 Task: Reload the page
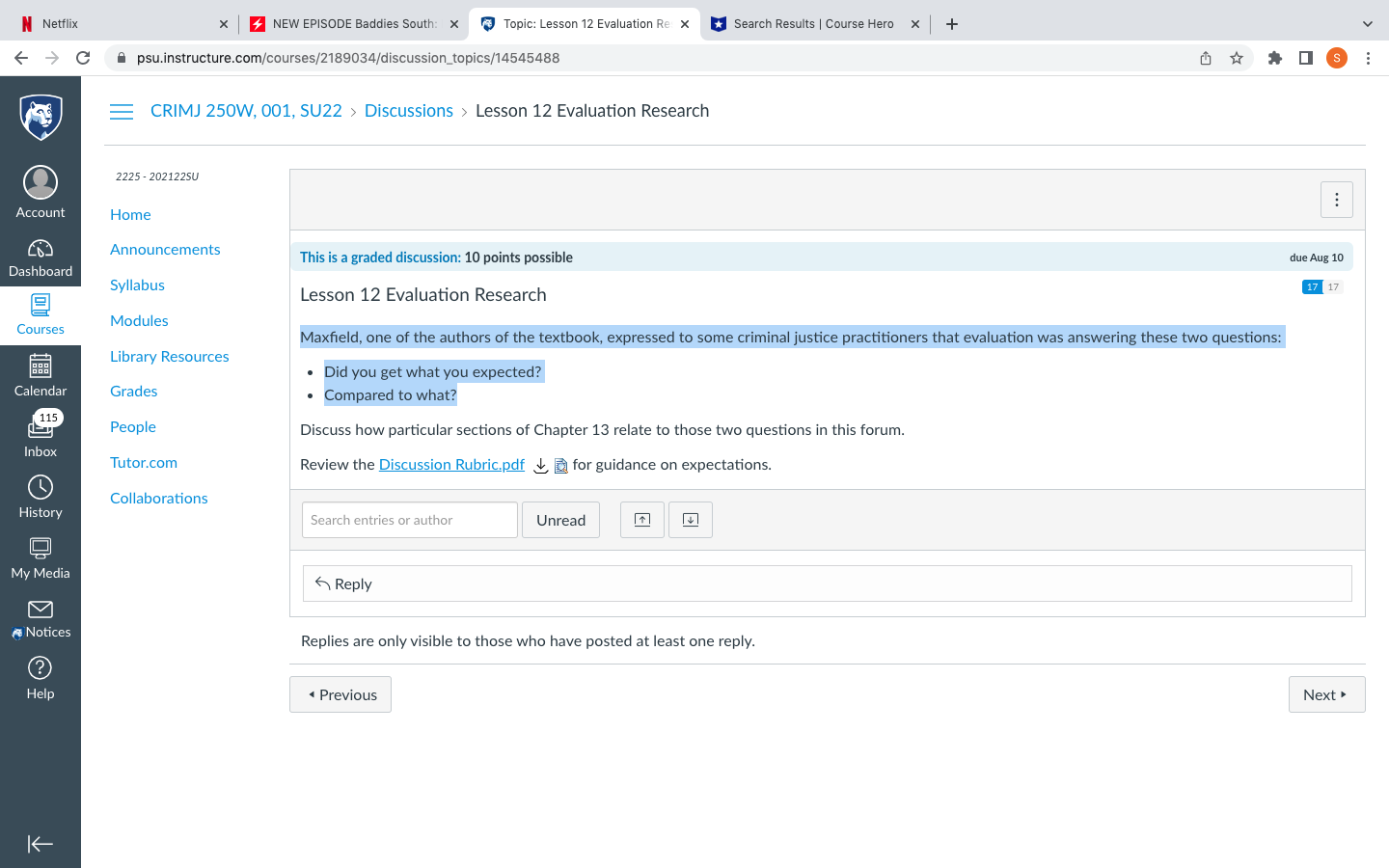click(83, 58)
